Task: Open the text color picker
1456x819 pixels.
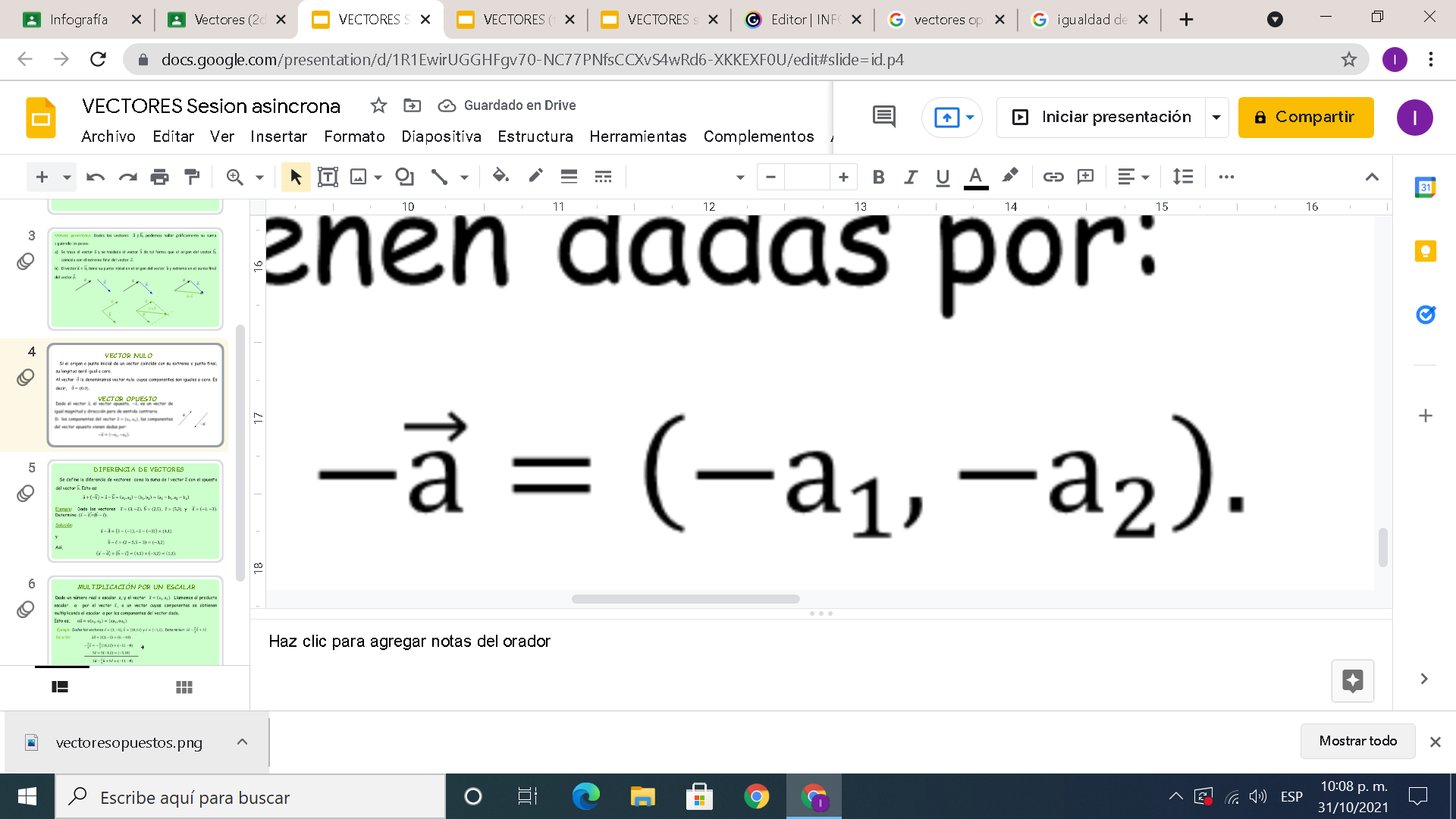Action: [976, 176]
